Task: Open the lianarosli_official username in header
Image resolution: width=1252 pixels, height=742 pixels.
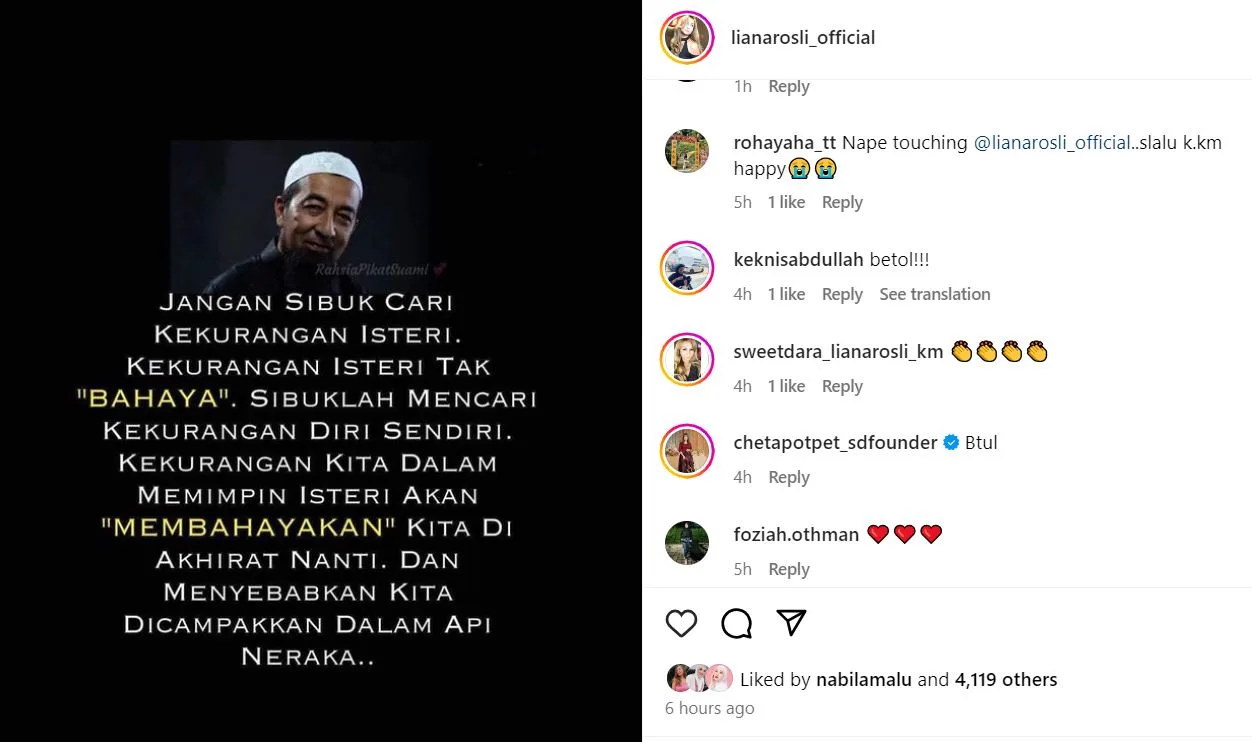Action: coord(803,38)
